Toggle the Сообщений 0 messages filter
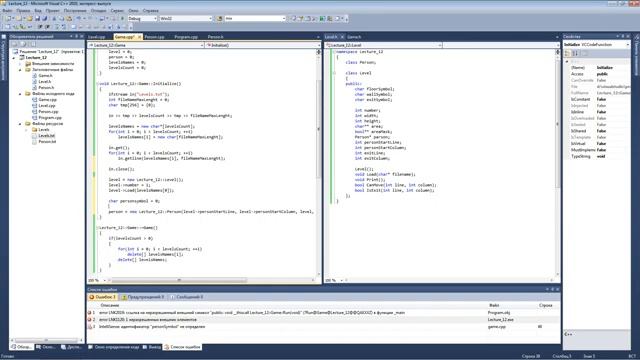This screenshot has height=360, width=640. pos(187,297)
